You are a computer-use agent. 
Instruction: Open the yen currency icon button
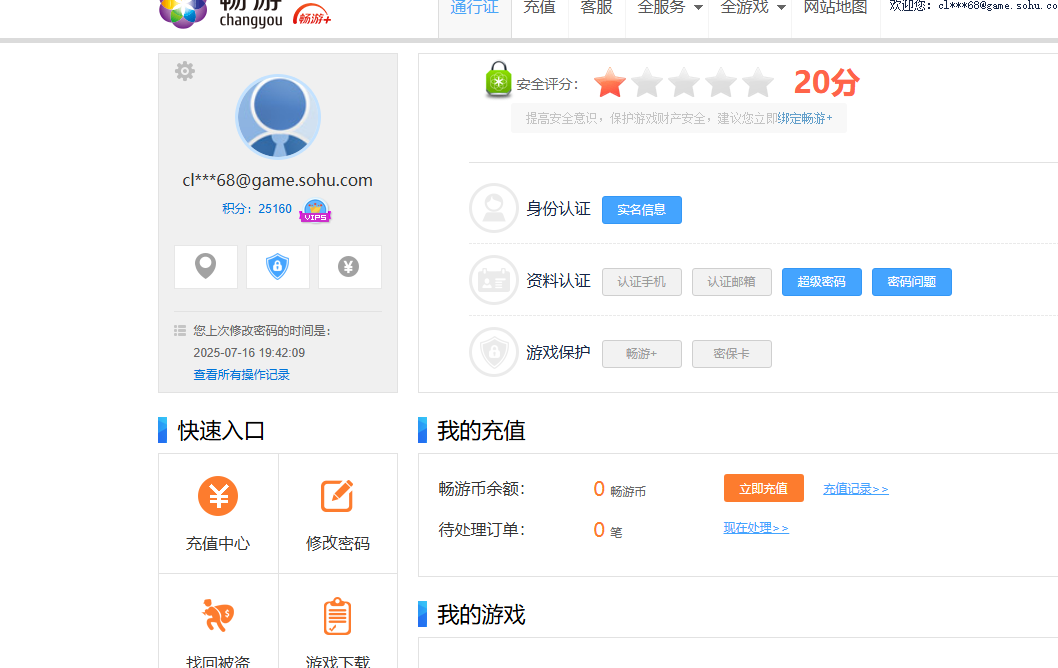click(349, 267)
